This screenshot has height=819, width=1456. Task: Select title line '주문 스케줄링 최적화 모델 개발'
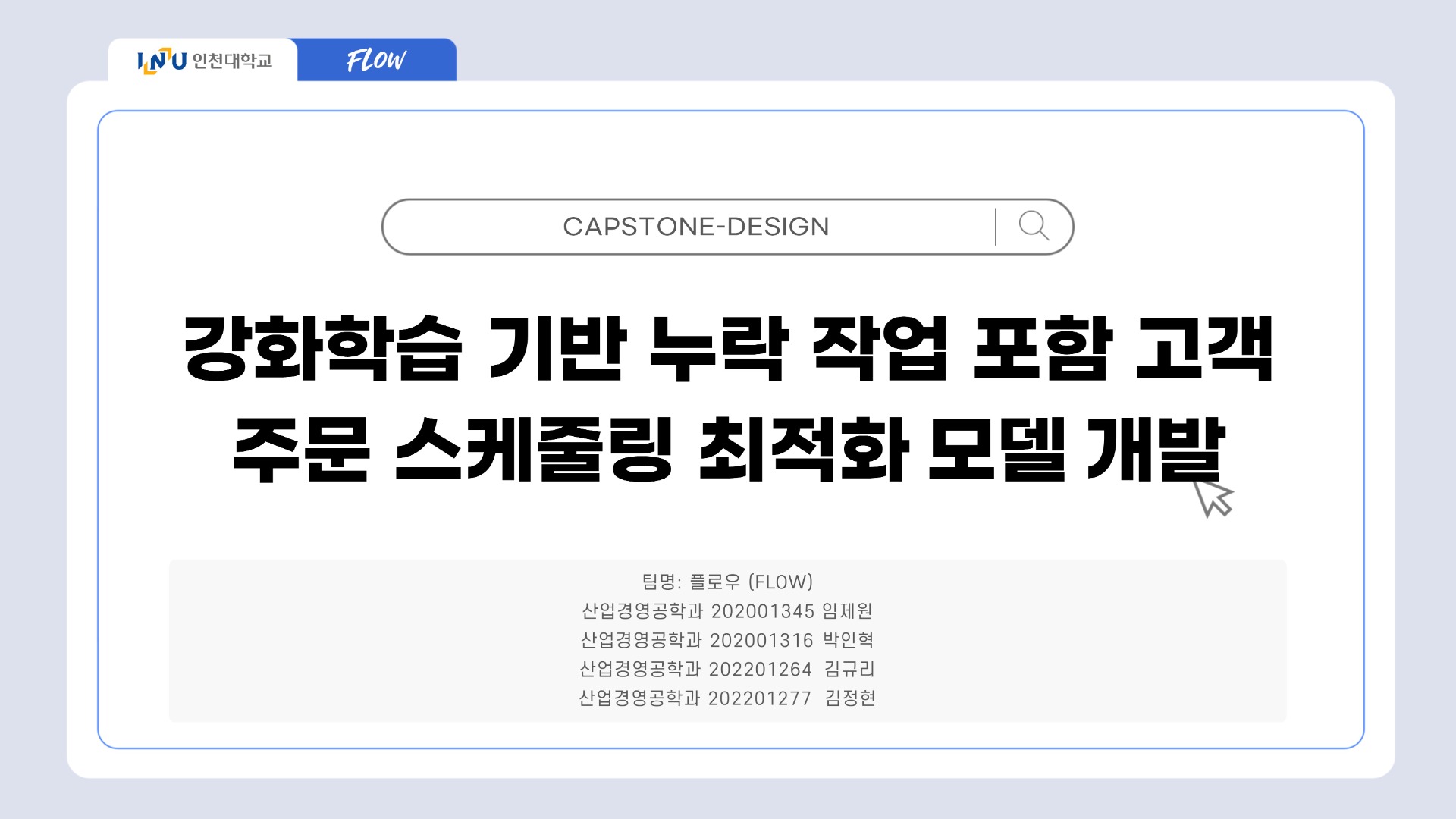point(728,449)
